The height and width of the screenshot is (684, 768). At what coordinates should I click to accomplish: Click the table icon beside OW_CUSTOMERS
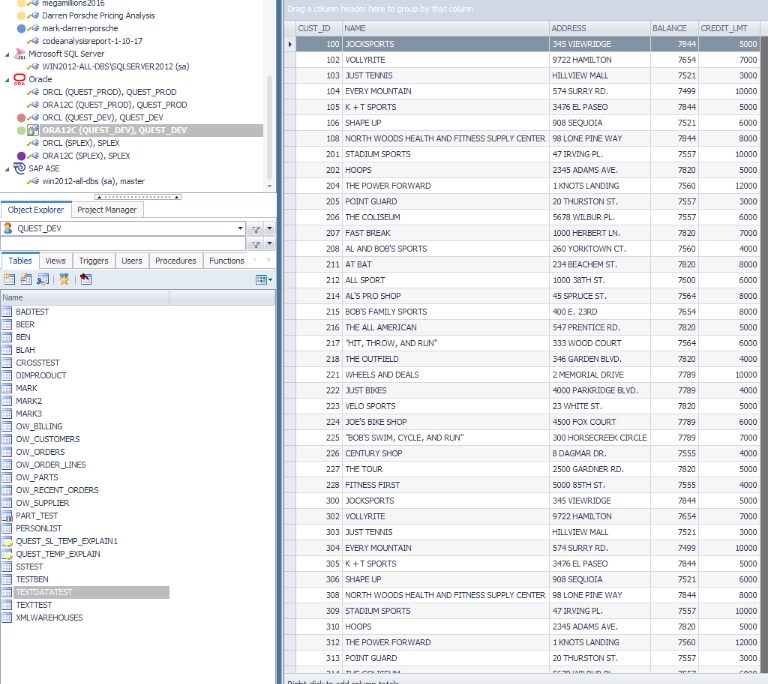[x=7, y=439]
